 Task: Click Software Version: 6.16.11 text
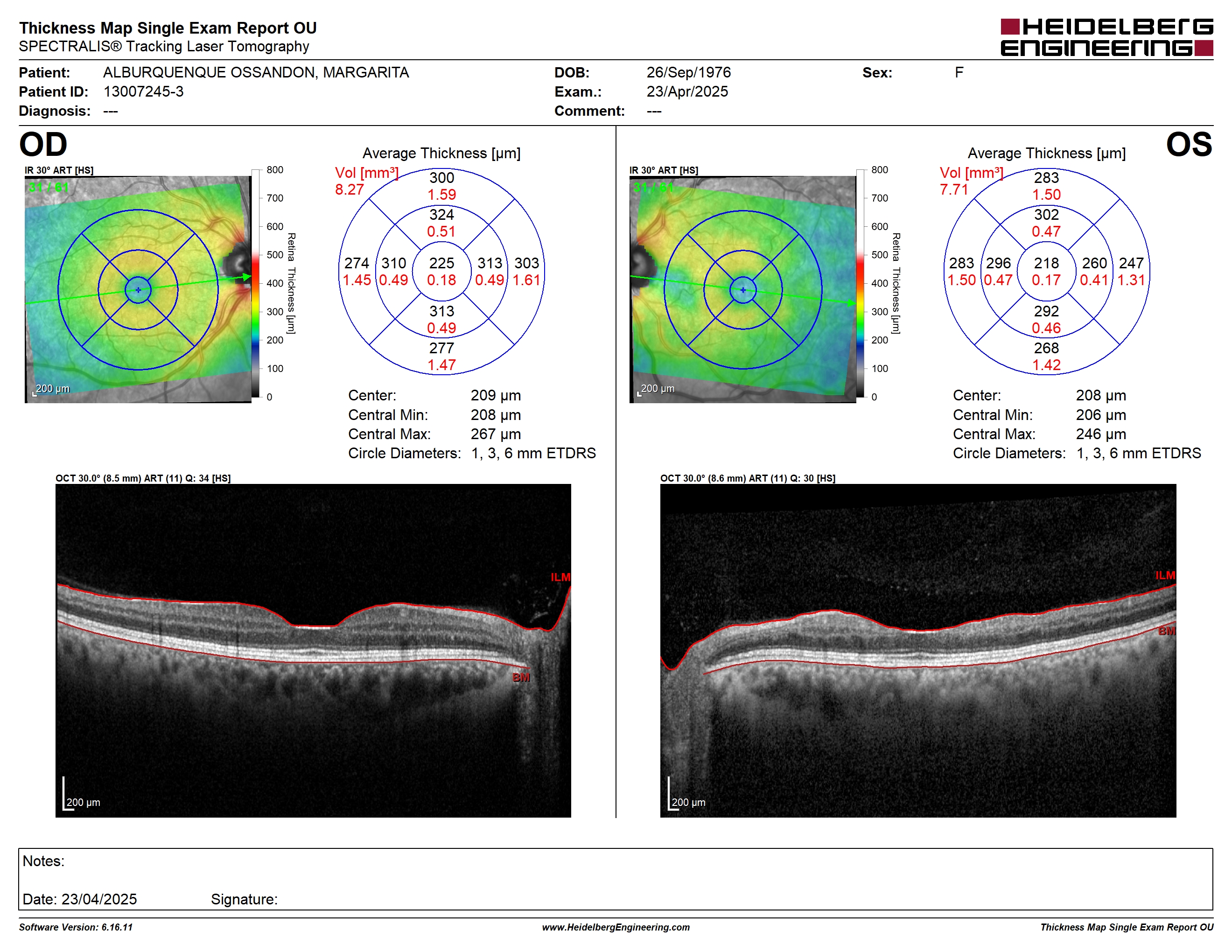[x=76, y=927]
